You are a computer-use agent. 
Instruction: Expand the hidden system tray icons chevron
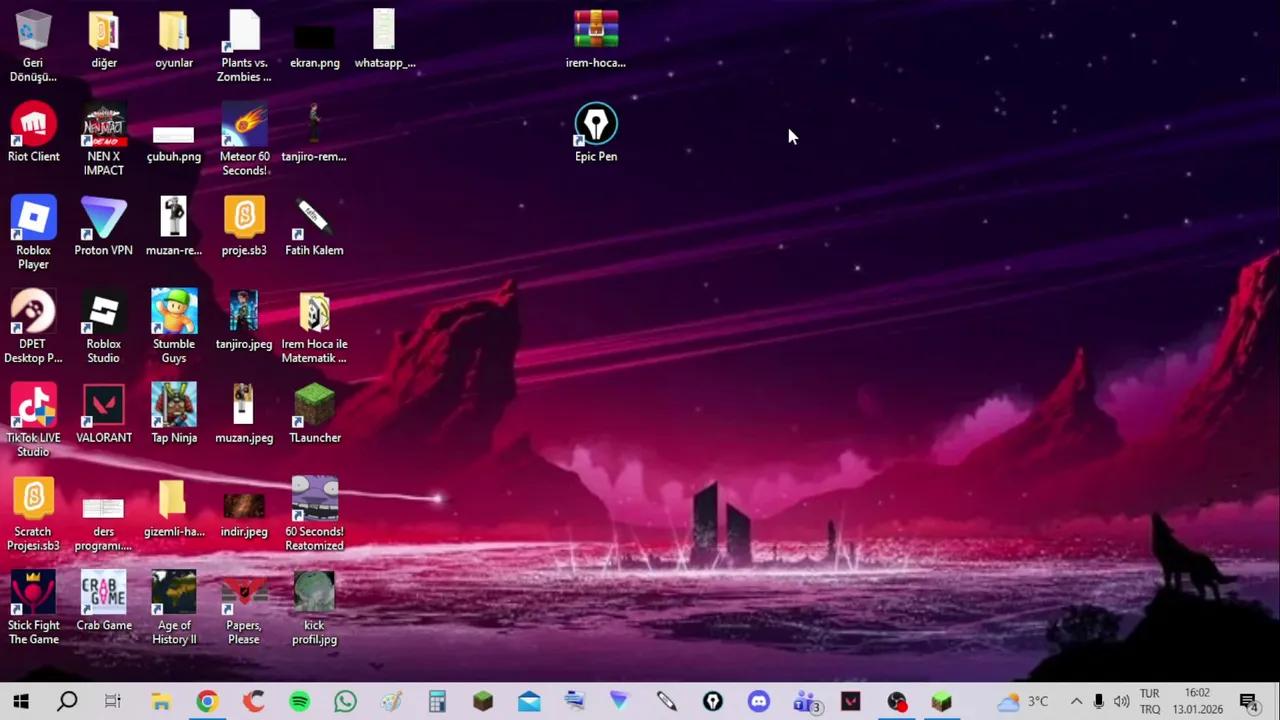tap(1076, 702)
